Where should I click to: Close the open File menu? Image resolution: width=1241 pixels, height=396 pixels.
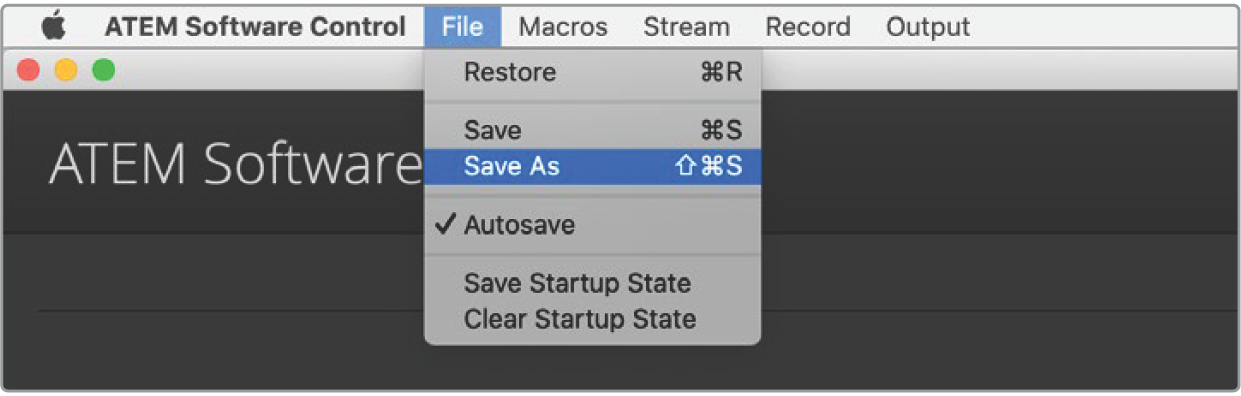pos(462,27)
